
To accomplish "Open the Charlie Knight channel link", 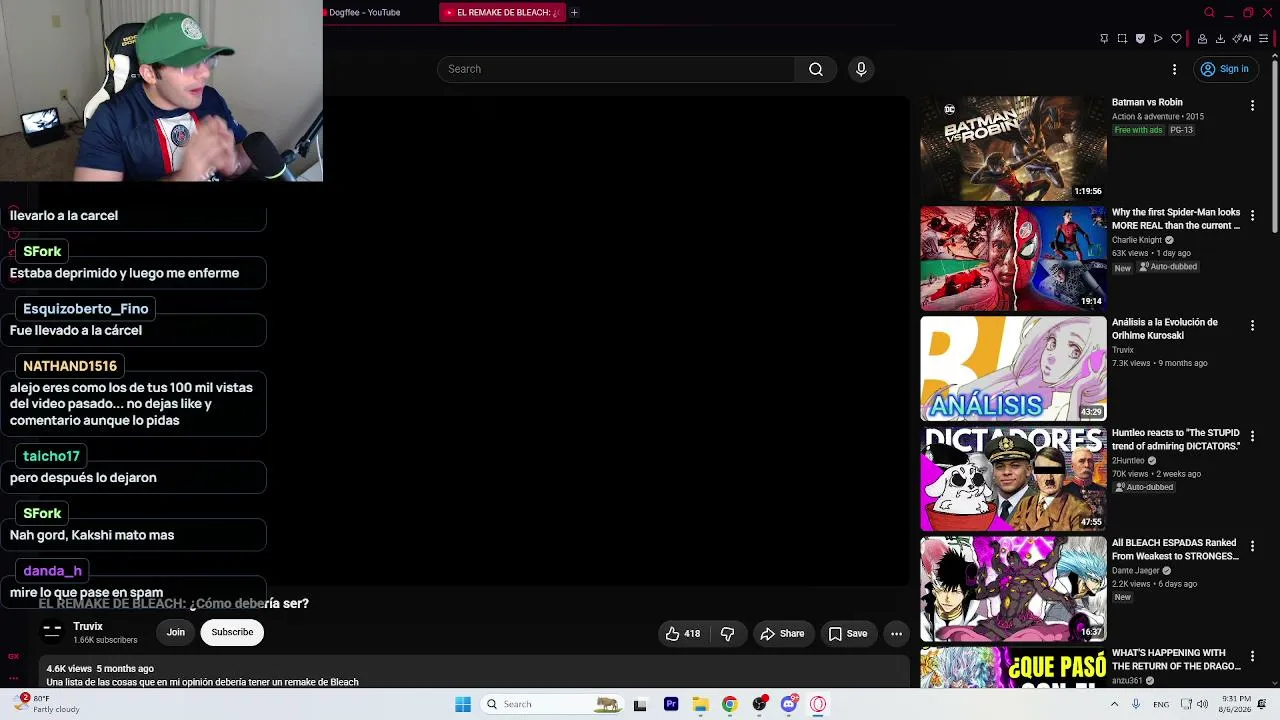I will [x=1137, y=240].
